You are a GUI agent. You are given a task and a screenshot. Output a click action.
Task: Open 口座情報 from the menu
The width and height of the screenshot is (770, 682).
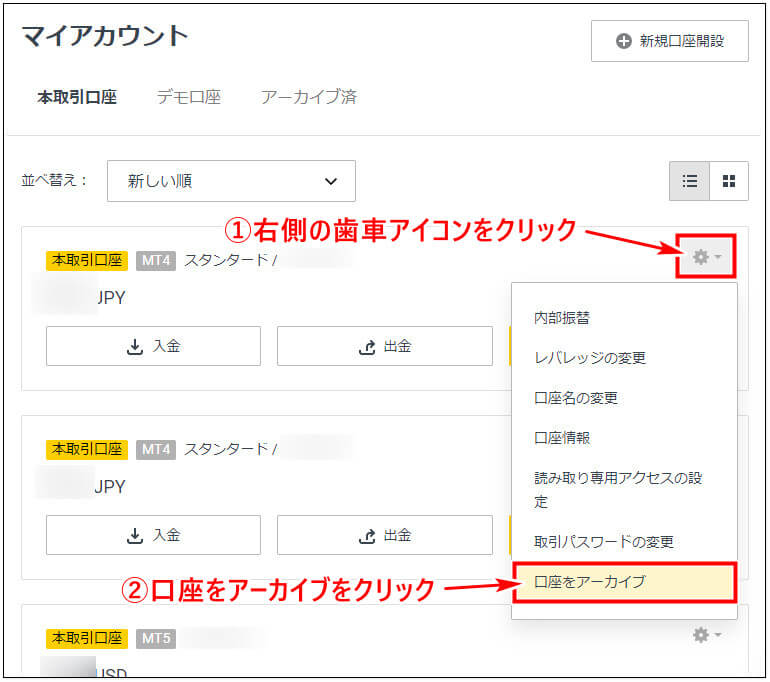tap(562, 437)
